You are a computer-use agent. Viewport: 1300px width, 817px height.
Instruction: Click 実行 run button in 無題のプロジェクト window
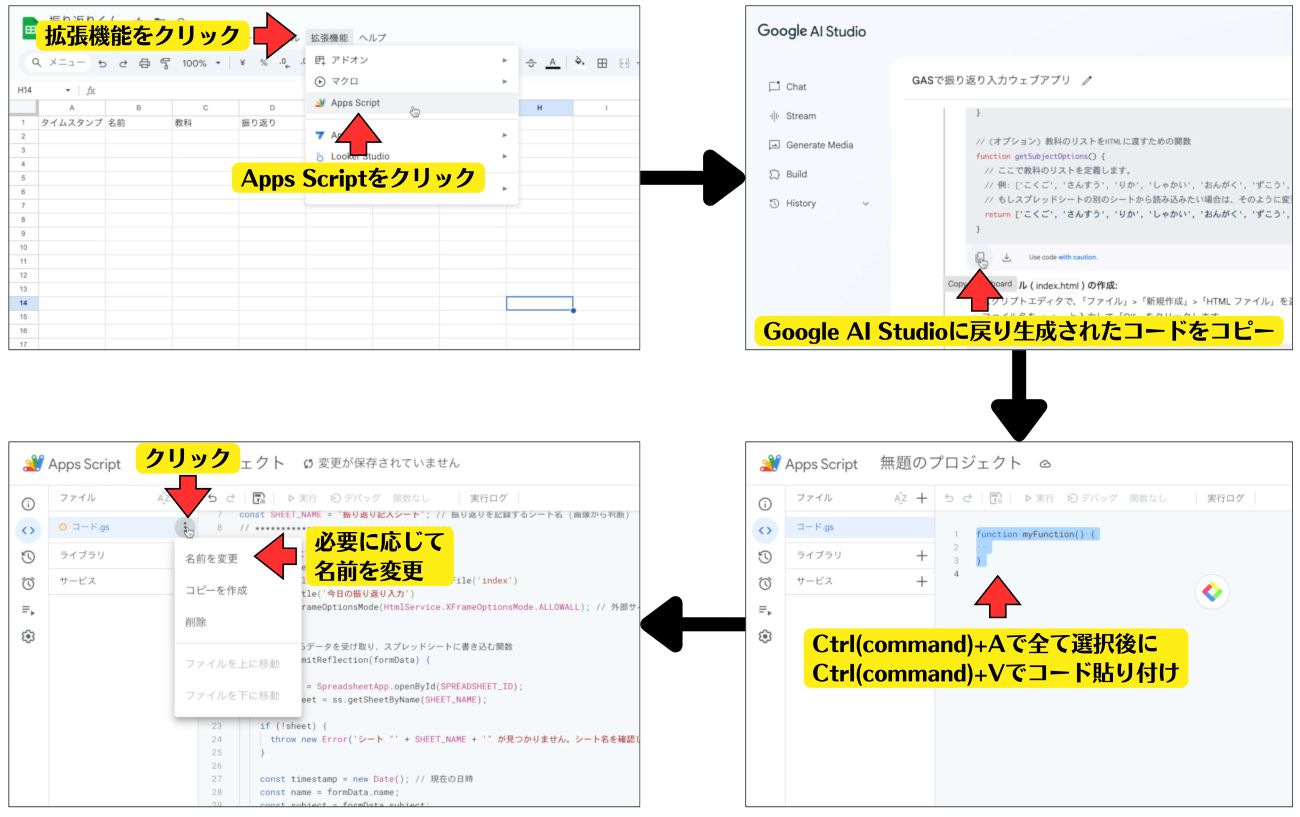[x=1039, y=498]
